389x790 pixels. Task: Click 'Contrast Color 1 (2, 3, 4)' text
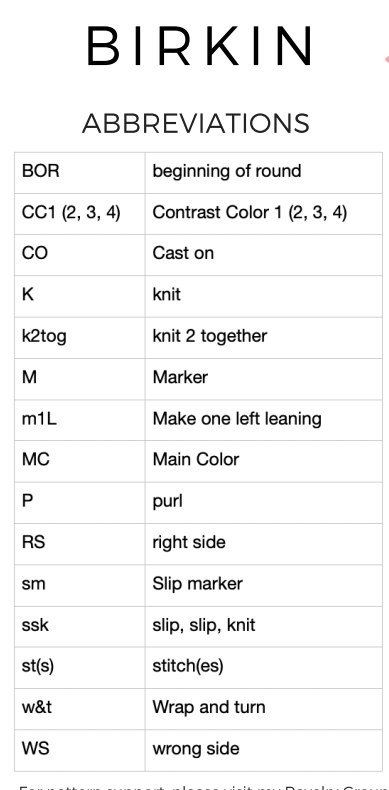(250, 213)
